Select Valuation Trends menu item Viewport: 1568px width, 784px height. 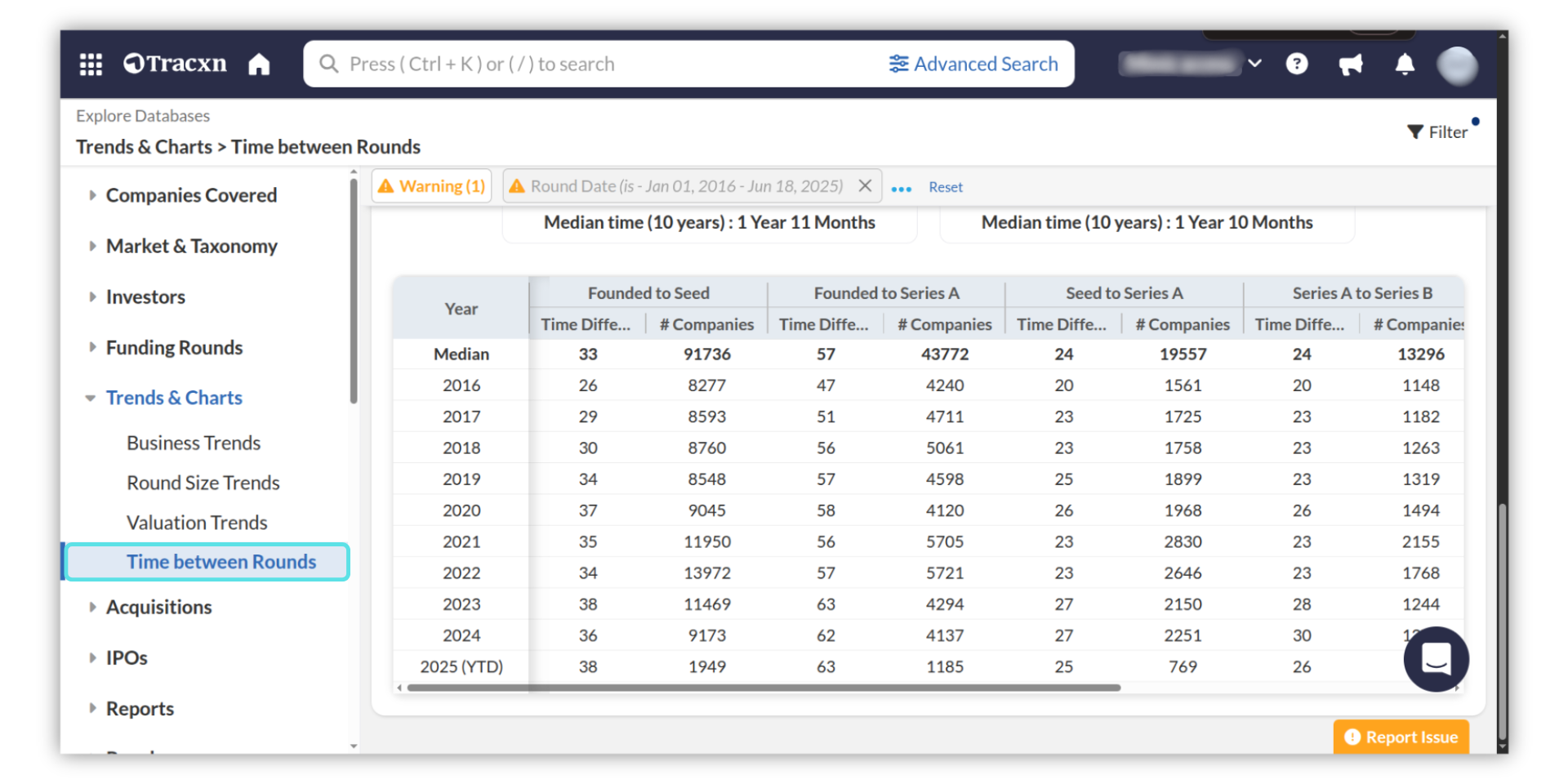click(x=197, y=523)
